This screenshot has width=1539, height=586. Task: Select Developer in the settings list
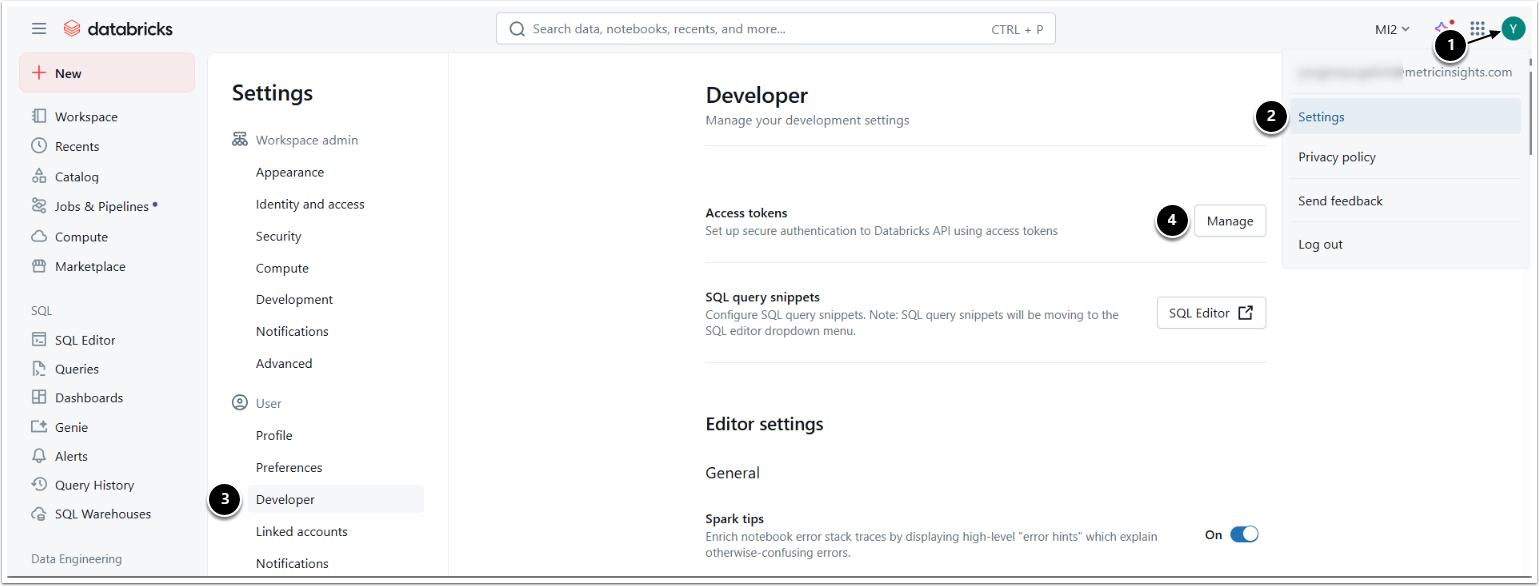[x=285, y=499]
